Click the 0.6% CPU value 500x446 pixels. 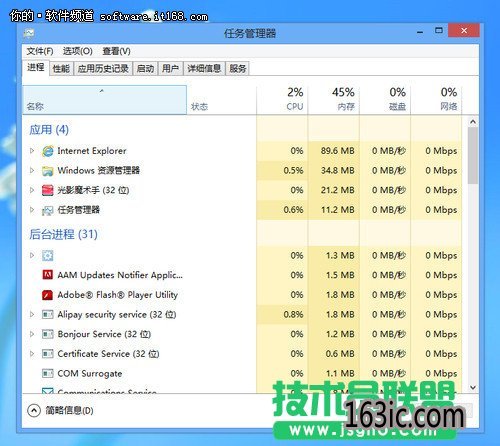click(x=293, y=210)
